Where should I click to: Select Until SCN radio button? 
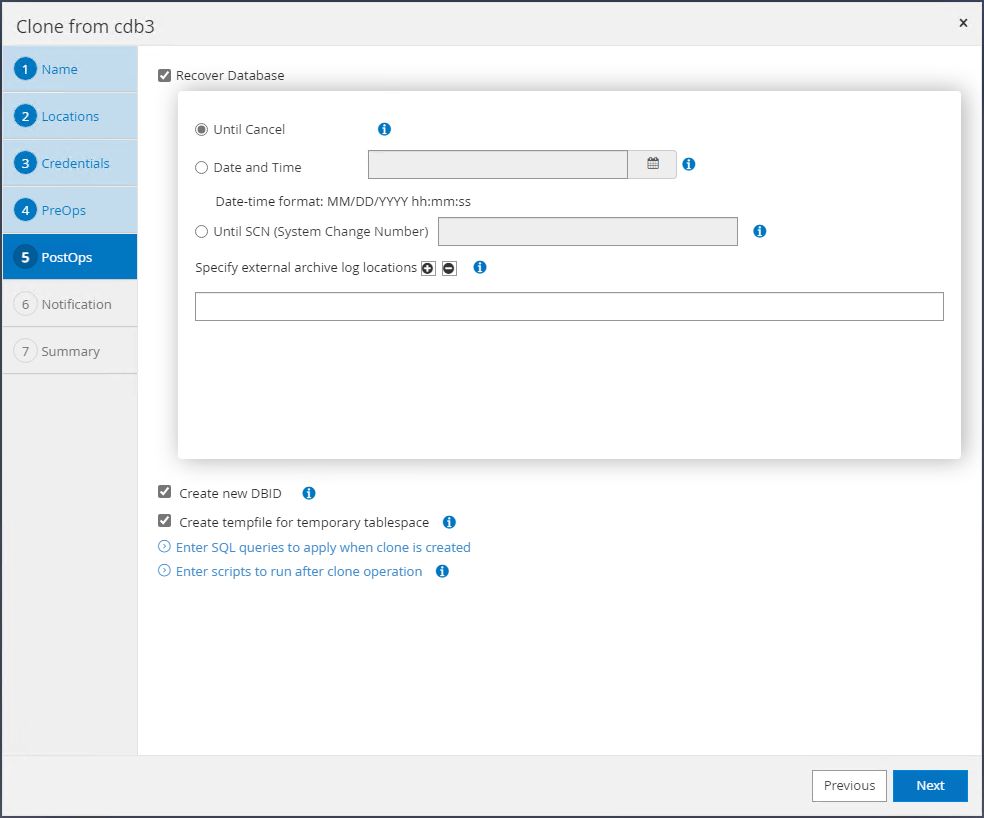202,232
